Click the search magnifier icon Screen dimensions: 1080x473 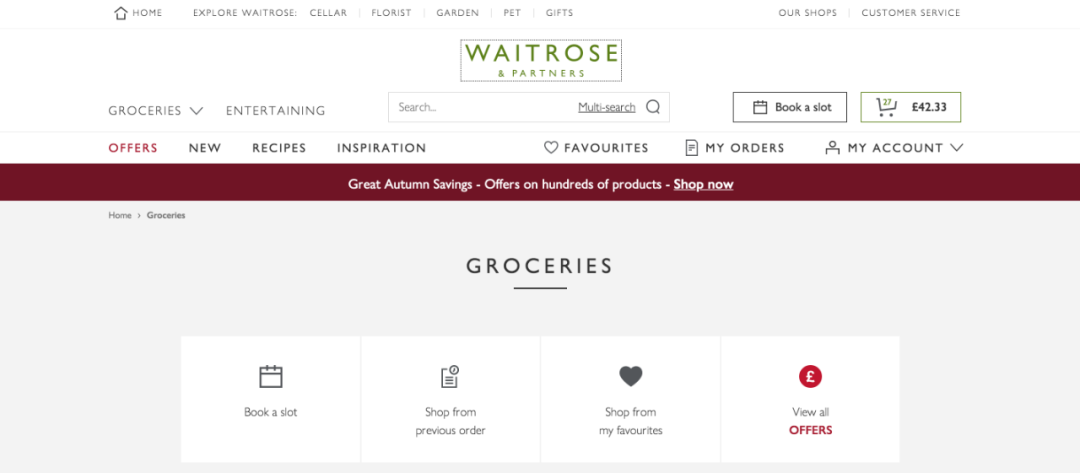(653, 107)
